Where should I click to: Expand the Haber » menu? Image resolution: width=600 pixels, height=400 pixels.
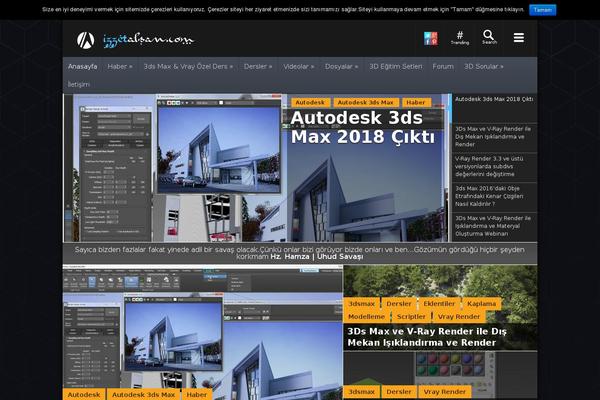pos(120,66)
